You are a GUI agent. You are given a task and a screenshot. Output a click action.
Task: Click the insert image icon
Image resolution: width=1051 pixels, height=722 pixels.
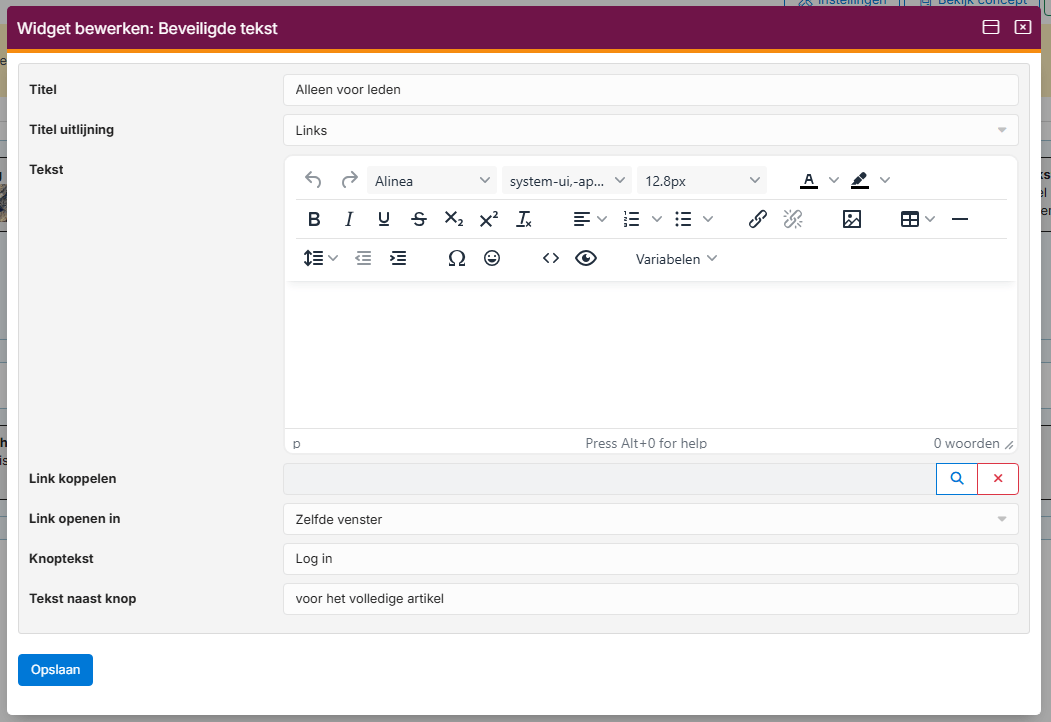pos(852,219)
